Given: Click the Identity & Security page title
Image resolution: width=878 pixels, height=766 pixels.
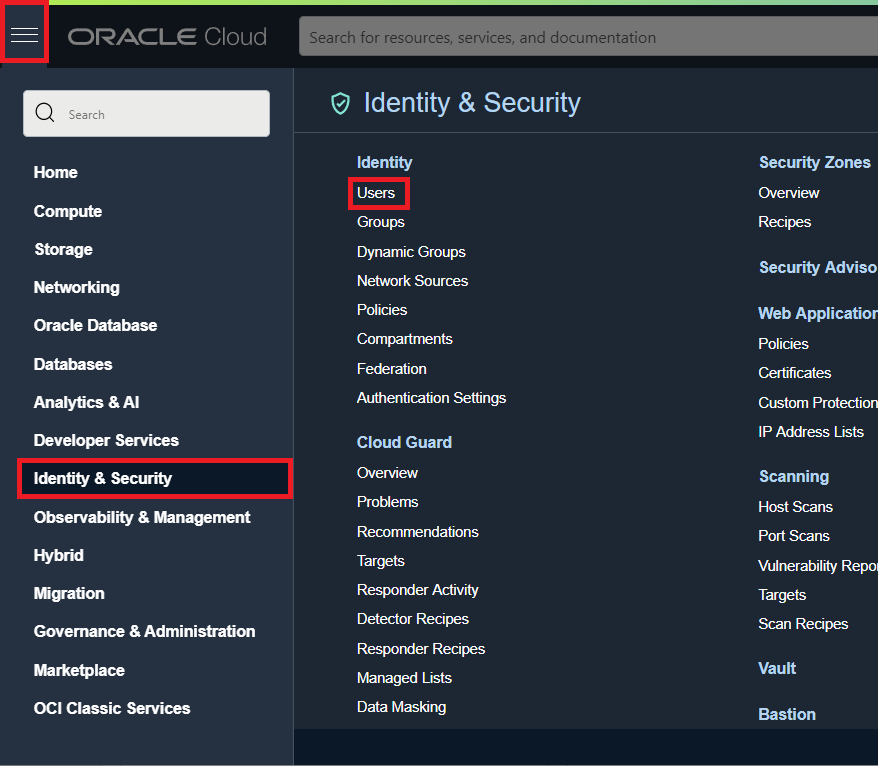Looking at the screenshot, I should (472, 103).
